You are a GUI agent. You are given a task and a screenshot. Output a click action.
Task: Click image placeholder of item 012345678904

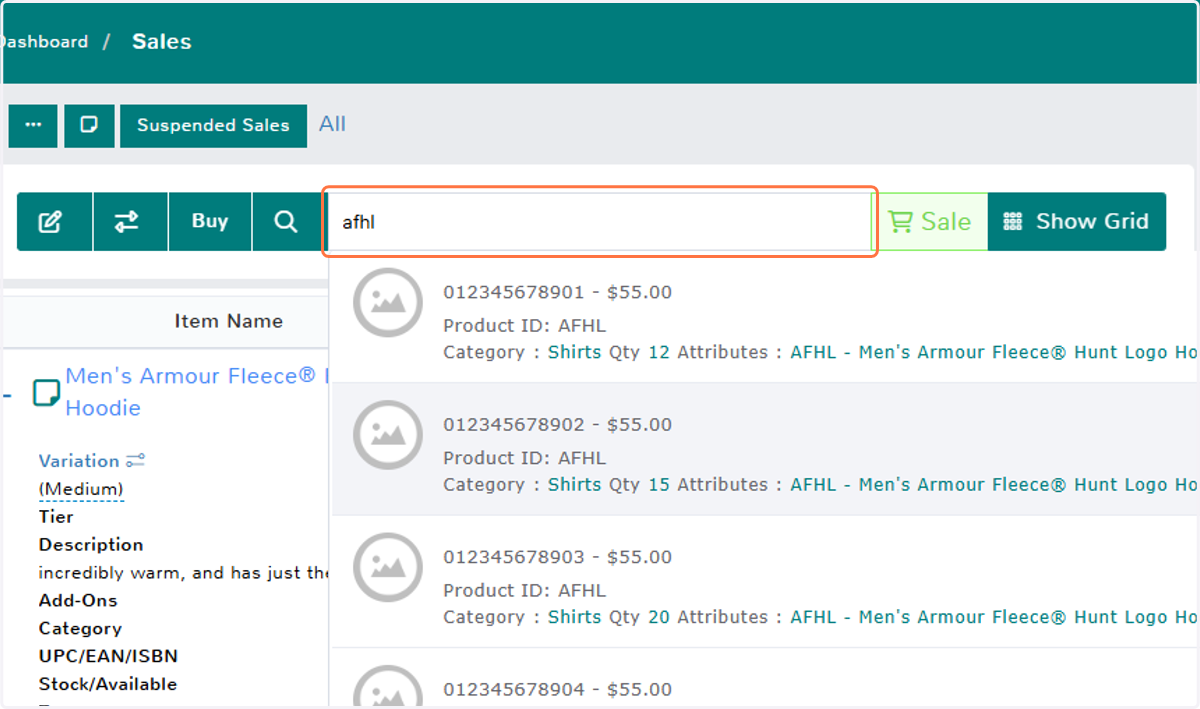387,688
